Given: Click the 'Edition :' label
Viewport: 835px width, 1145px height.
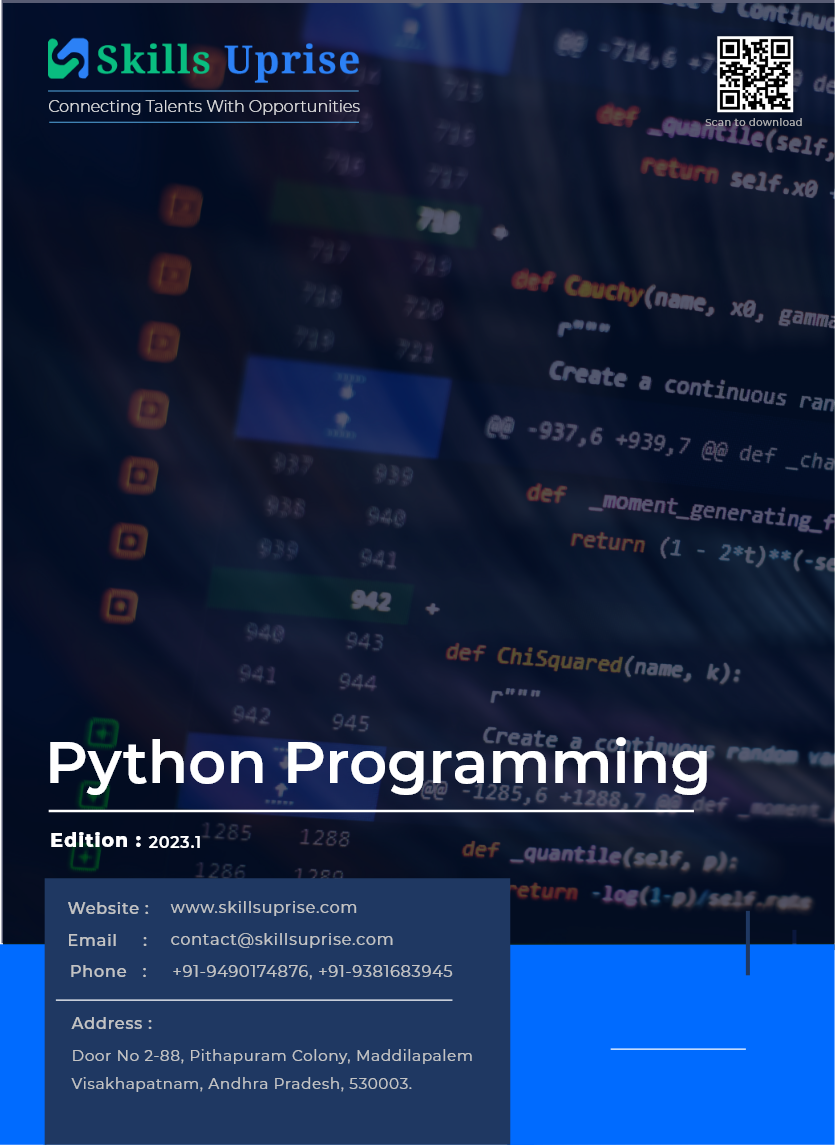Looking at the screenshot, I should pyautogui.click(x=95, y=841).
